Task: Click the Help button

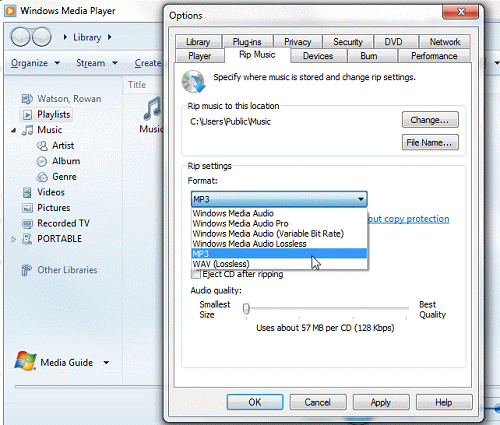Action: coord(444,402)
